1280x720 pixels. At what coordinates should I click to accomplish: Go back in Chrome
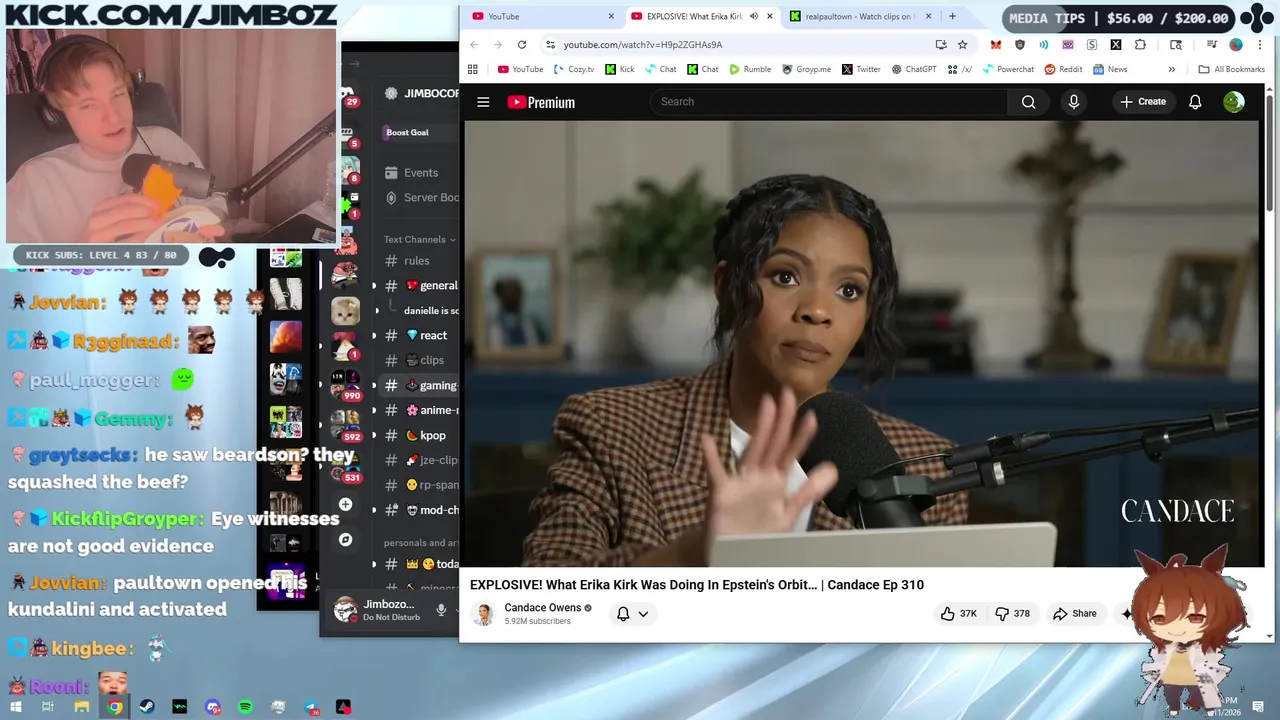[474, 45]
